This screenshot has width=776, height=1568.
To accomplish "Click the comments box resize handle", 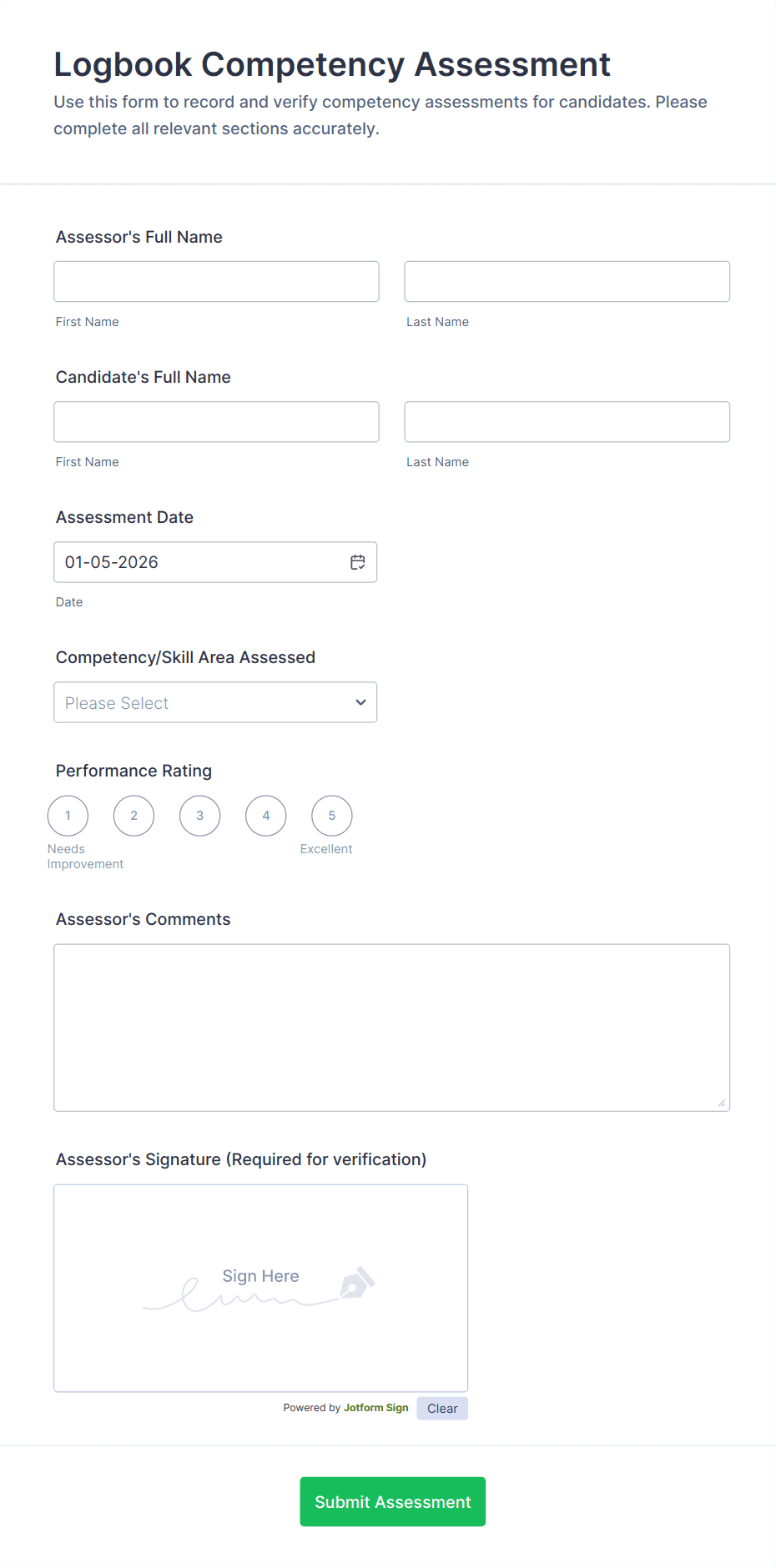I will tap(721, 1103).
